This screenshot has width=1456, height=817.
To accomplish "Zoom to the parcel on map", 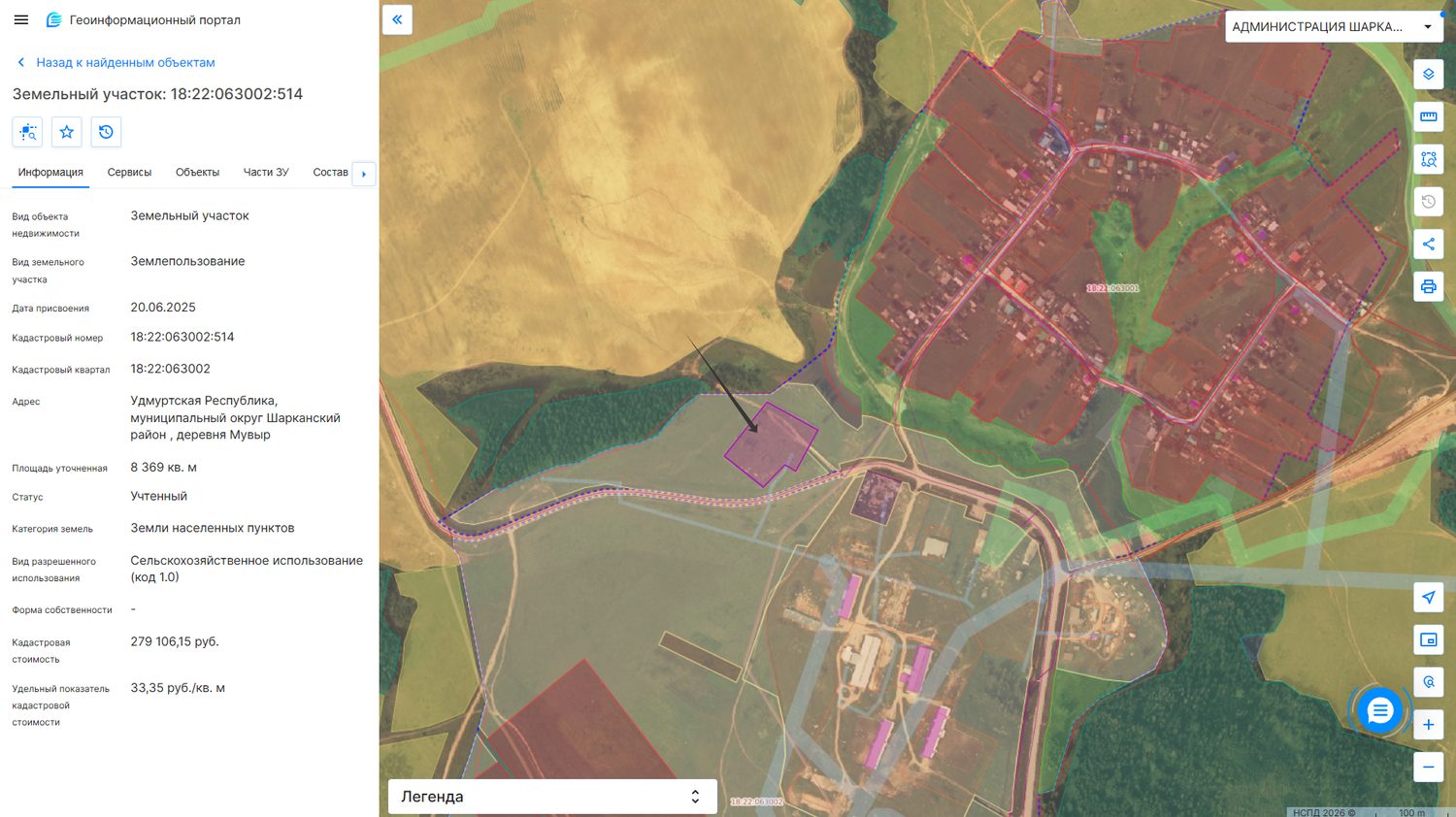I will 27,132.
